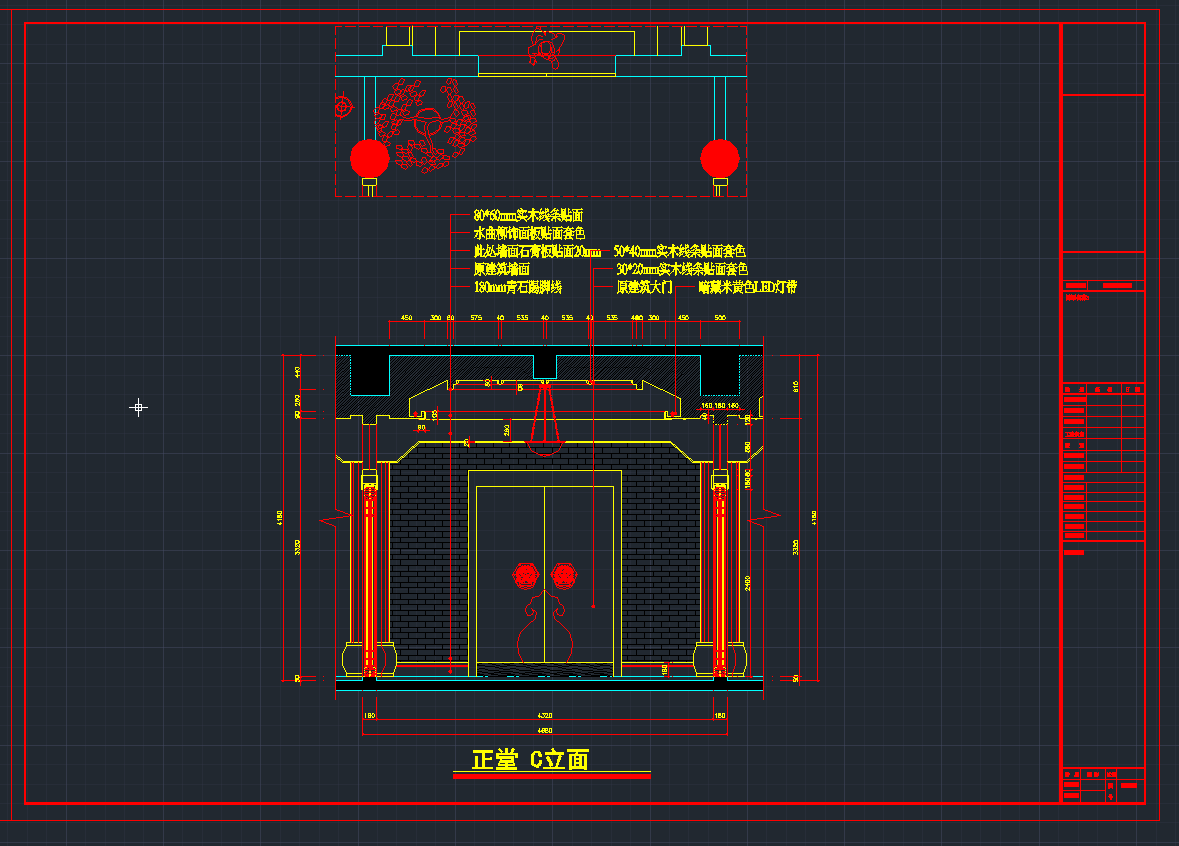The image size is (1179, 846).
Task: Click the 暗藏米黄色LED灯带 annotation
Action: [747, 288]
